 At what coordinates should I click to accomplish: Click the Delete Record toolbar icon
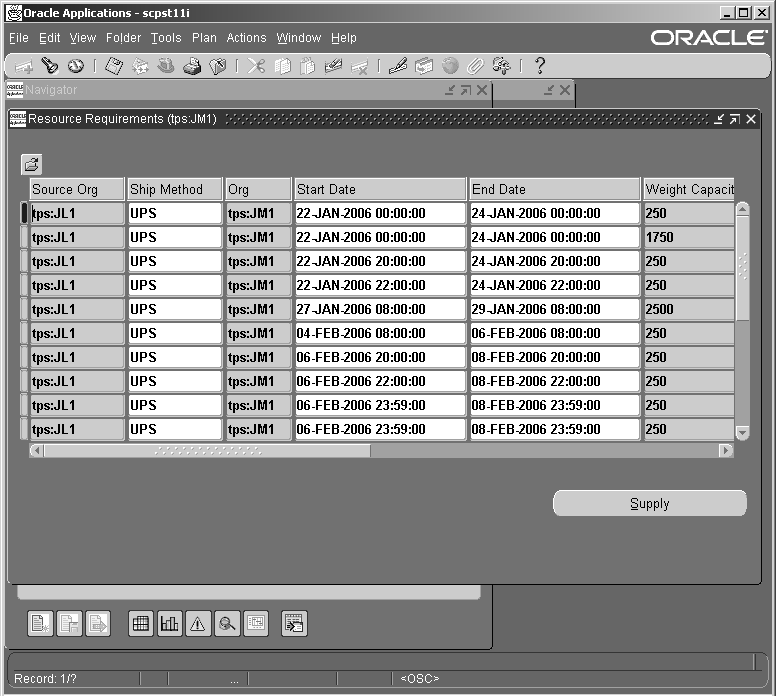359,66
